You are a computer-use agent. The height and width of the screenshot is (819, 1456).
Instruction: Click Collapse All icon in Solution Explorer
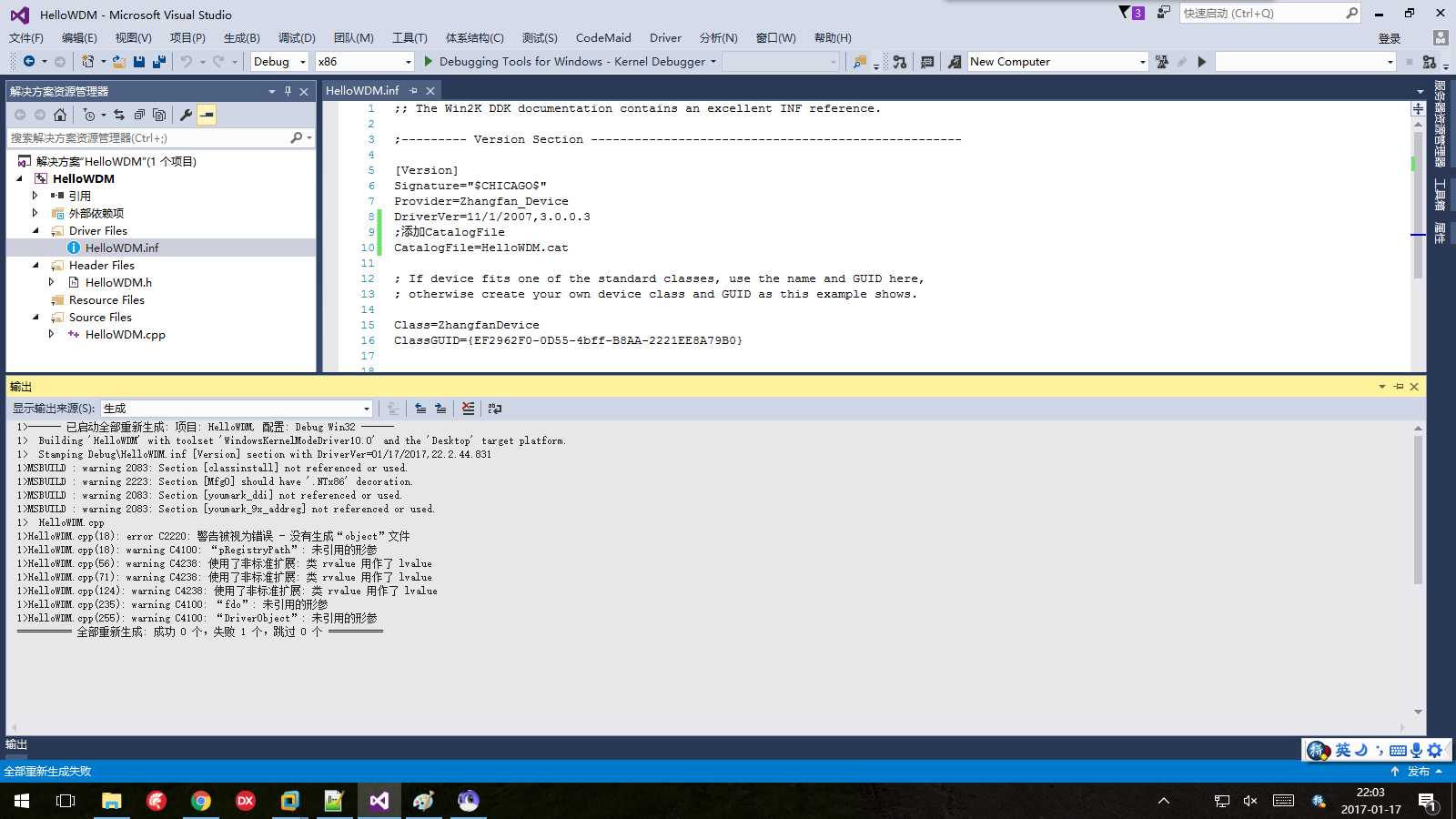[139, 115]
